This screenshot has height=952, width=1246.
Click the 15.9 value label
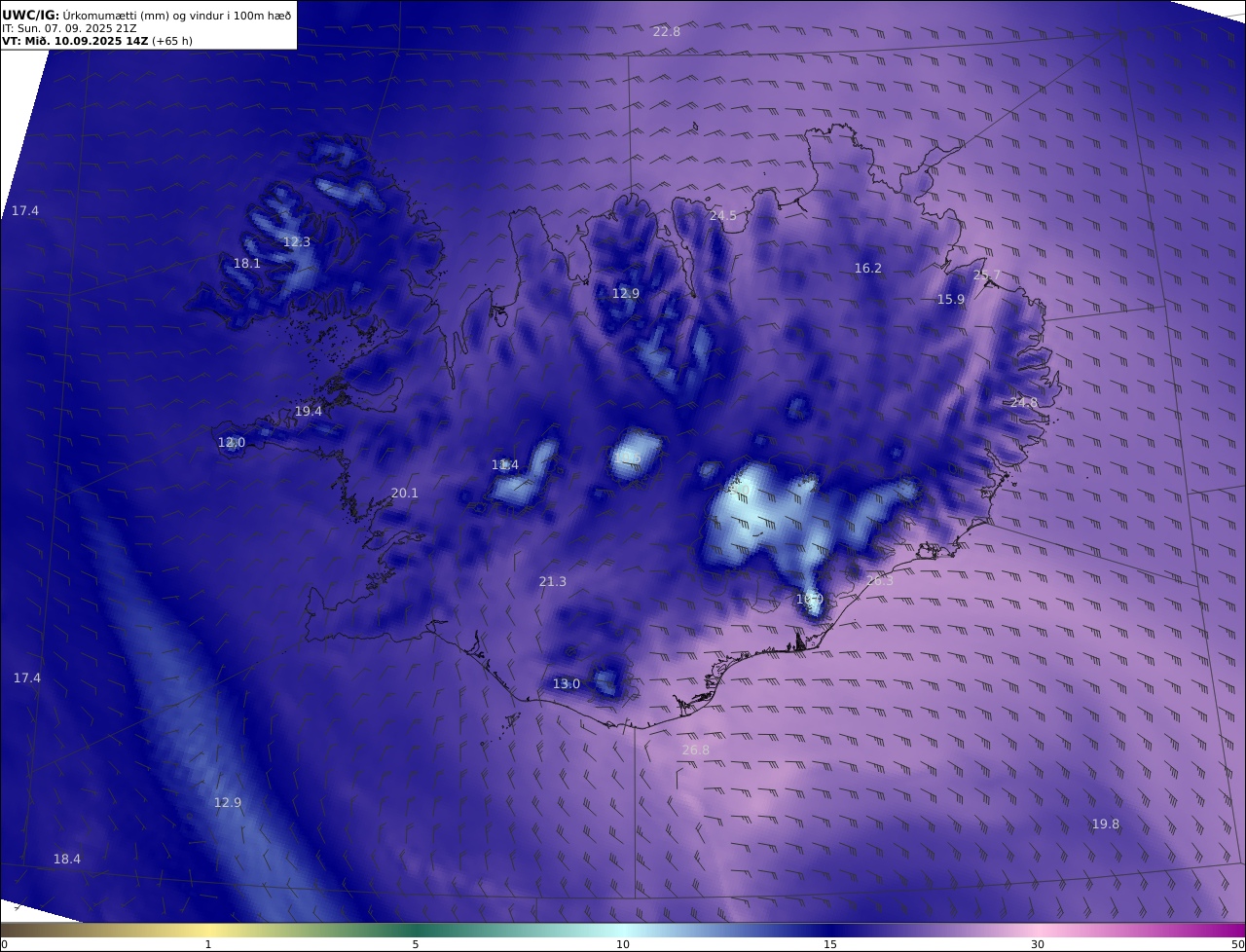click(x=951, y=300)
